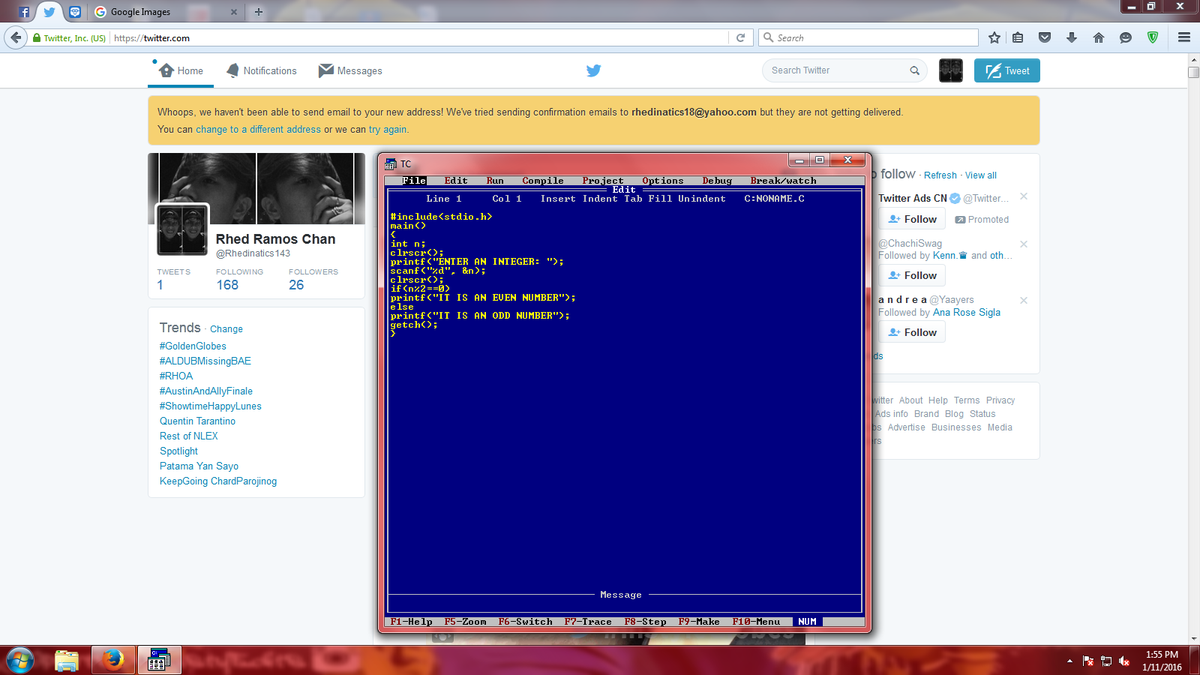Screen dimensions: 1200x675
Task: Switch to the Google Images tab
Action: (166, 12)
